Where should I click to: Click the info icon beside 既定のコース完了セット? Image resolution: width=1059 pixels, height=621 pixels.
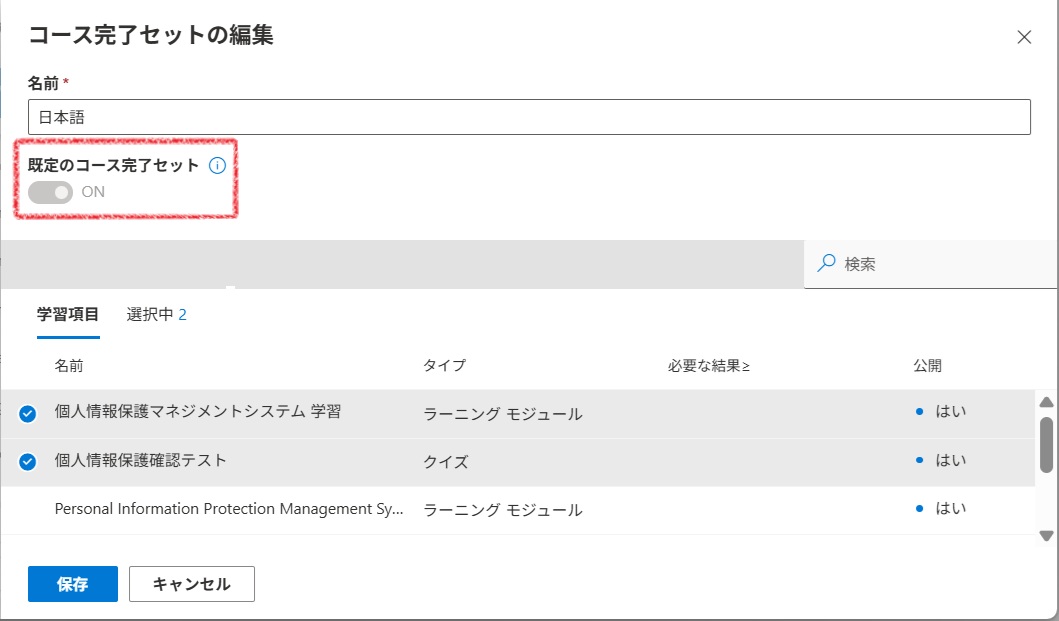click(x=217, y=166)
